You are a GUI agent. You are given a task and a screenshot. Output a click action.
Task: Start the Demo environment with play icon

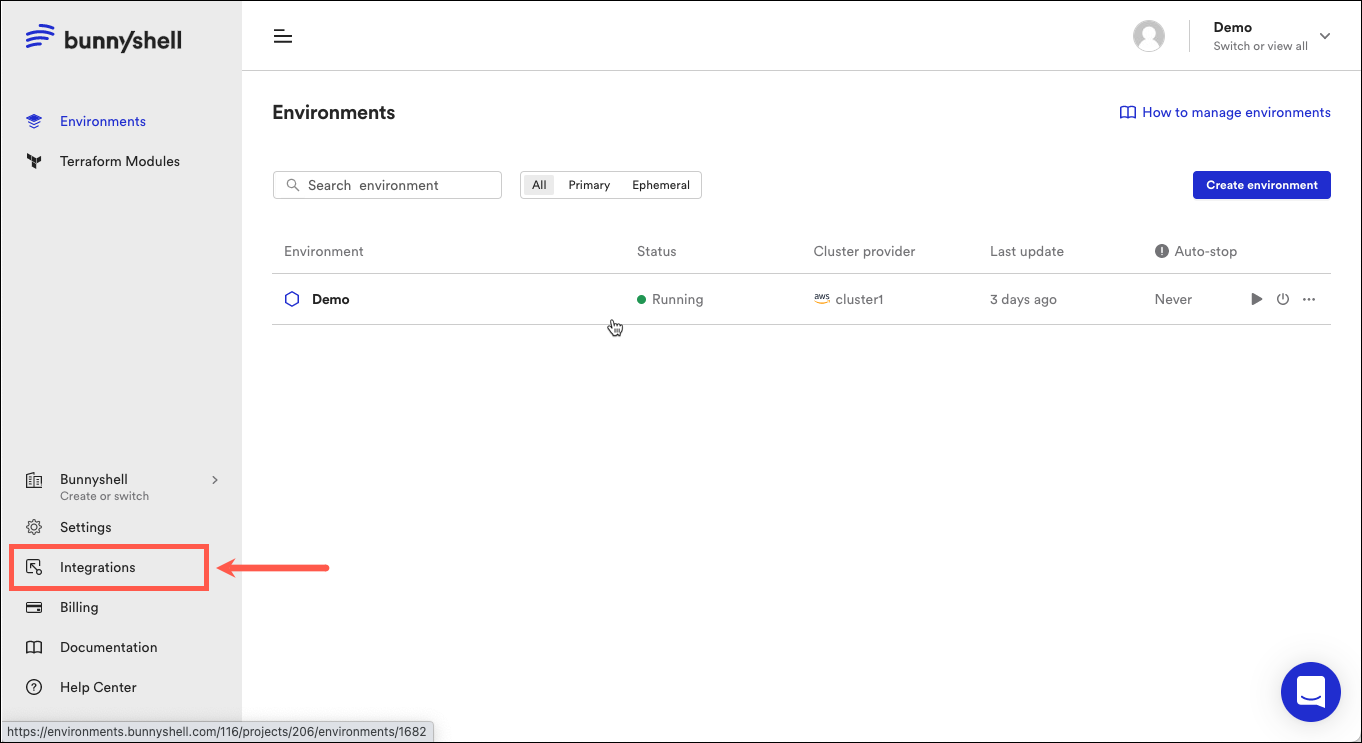coord(1257,299)
